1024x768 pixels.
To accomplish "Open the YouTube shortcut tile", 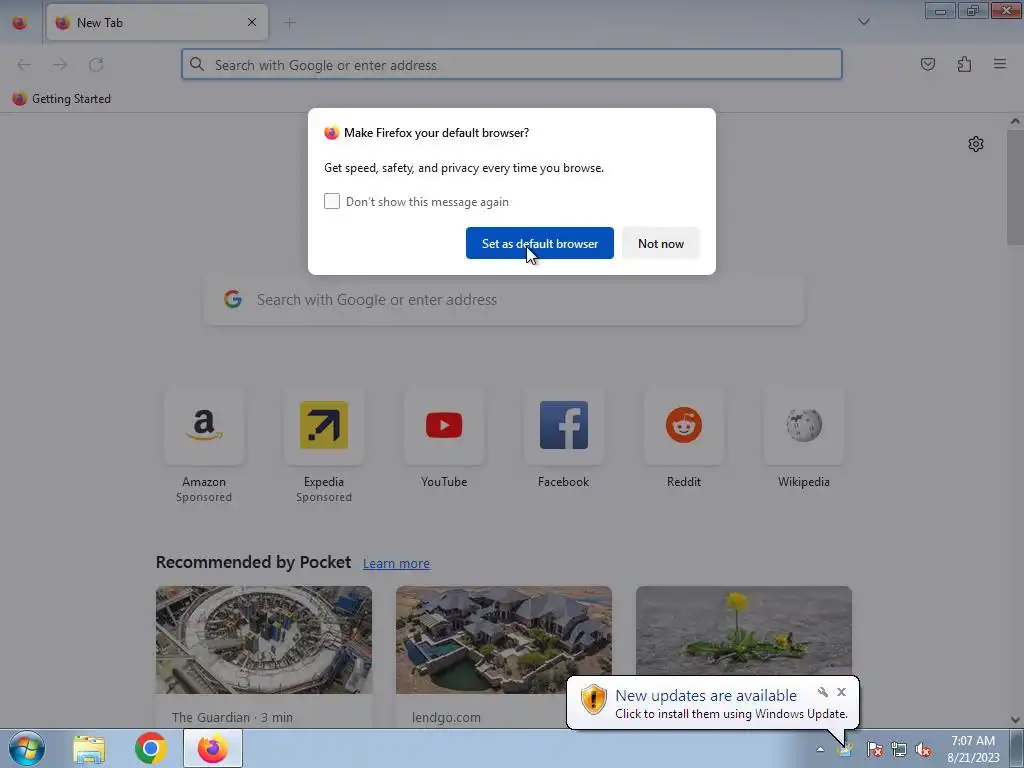I will [x=444, y=426].
